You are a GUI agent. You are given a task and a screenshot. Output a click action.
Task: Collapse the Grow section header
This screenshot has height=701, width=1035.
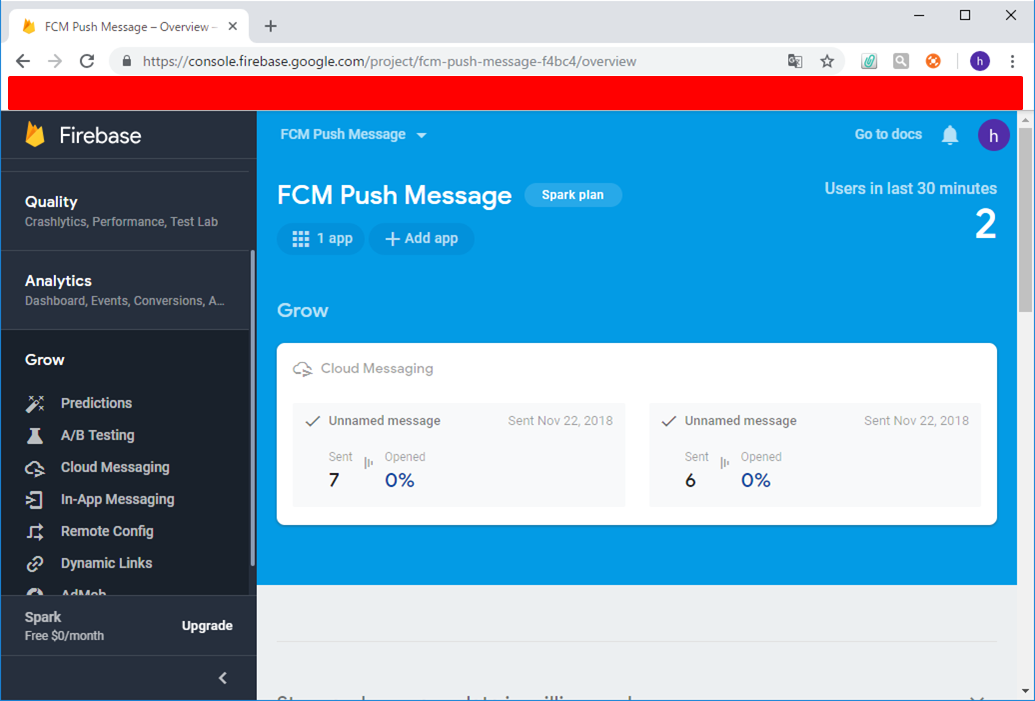click(45, 360)
